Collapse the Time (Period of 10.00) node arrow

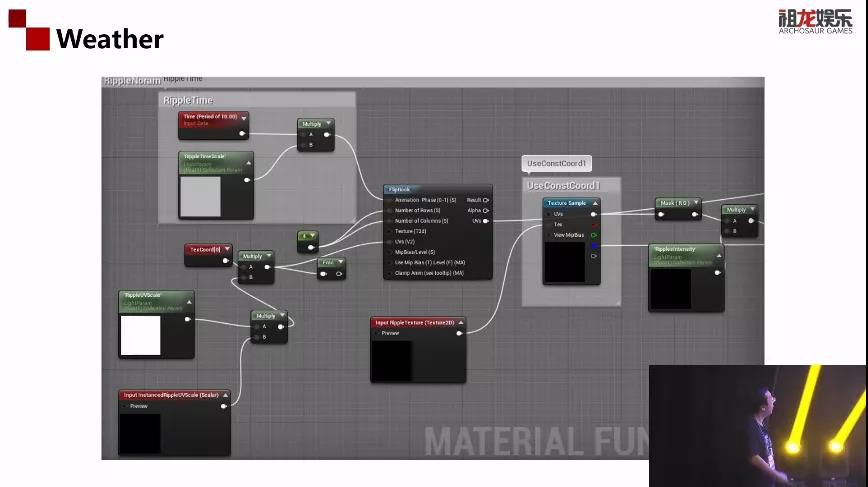[x=244, y=118]
